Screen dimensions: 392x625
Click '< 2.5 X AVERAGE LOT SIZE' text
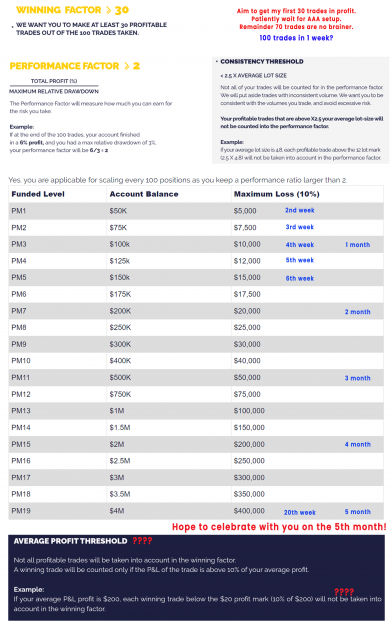pyautogui.click(x=253, y=75)
